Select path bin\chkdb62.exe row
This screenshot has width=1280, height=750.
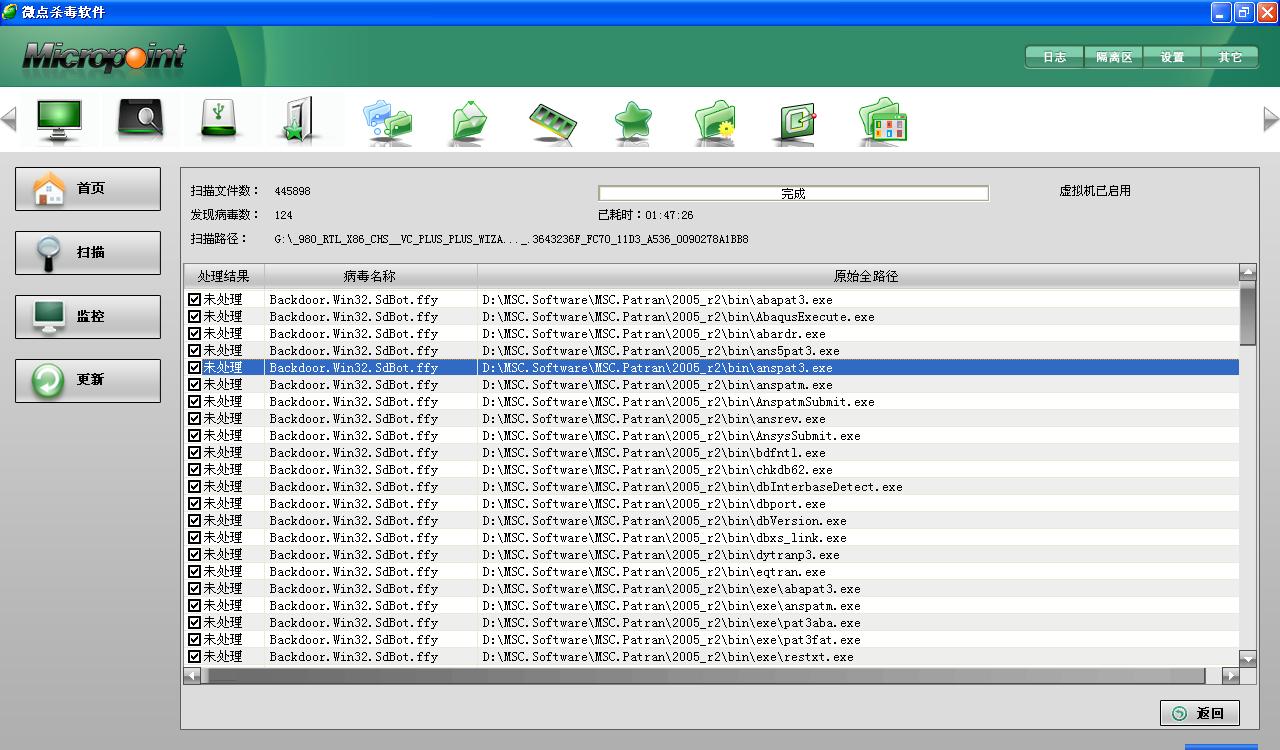(x=711, y=469)
